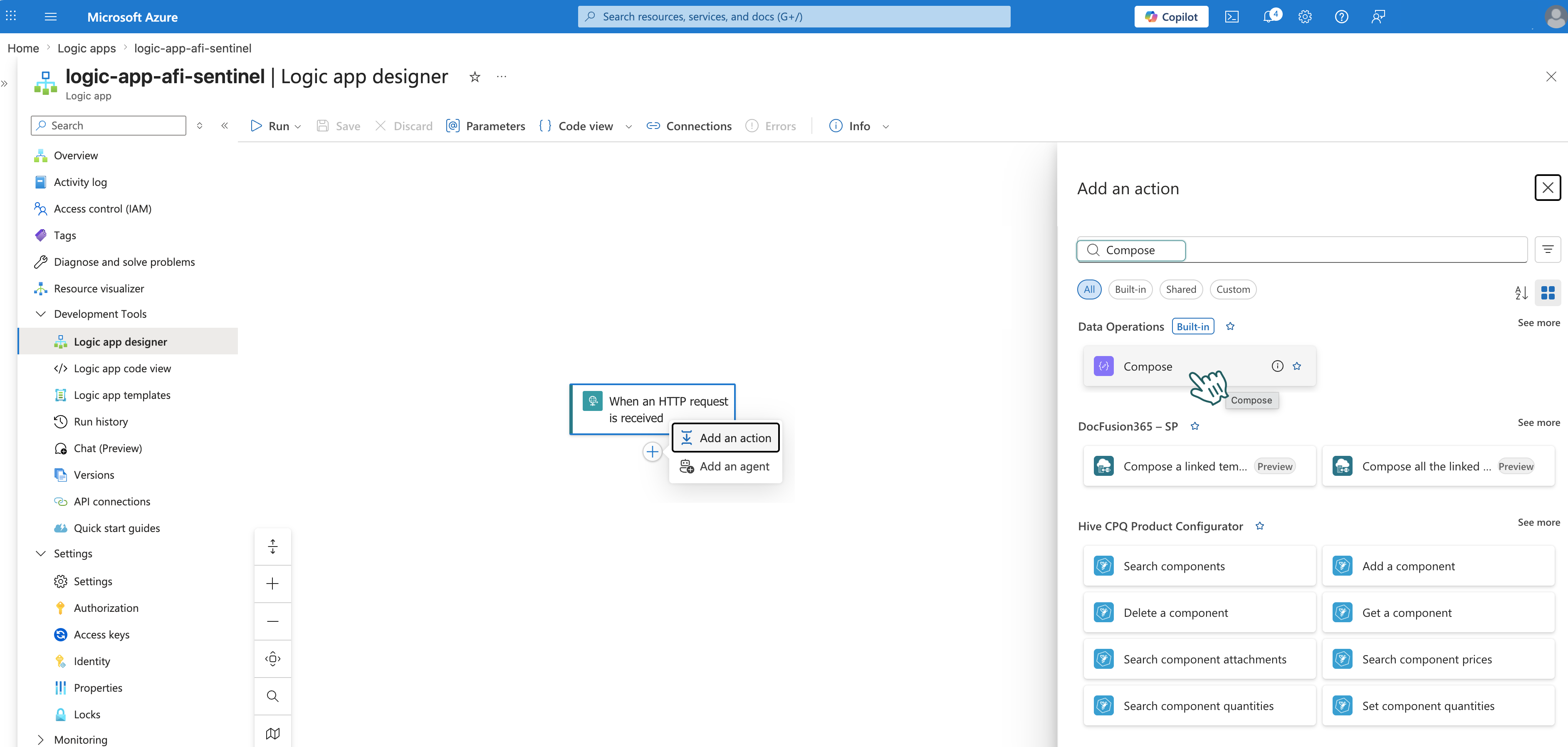
Task: Open the ellipsis more options beside title
Action: click(501, 77)
